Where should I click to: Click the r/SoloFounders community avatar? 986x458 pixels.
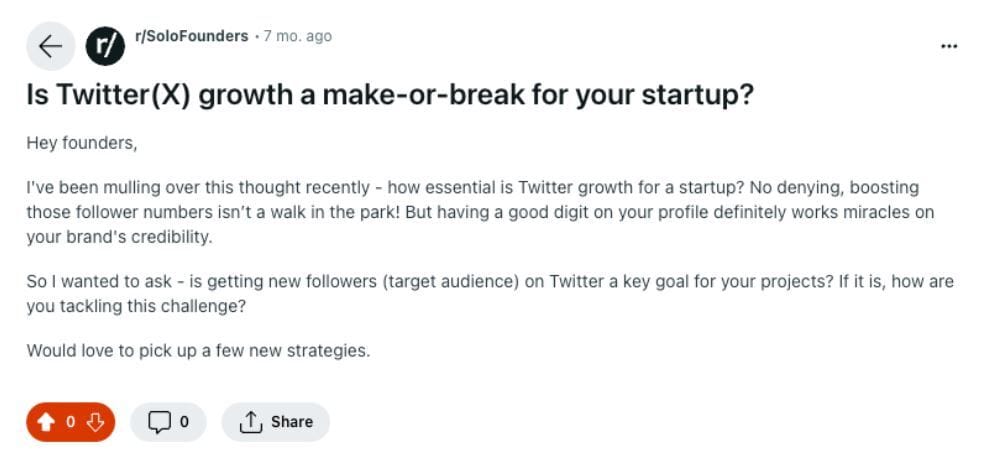pos(104,46)
